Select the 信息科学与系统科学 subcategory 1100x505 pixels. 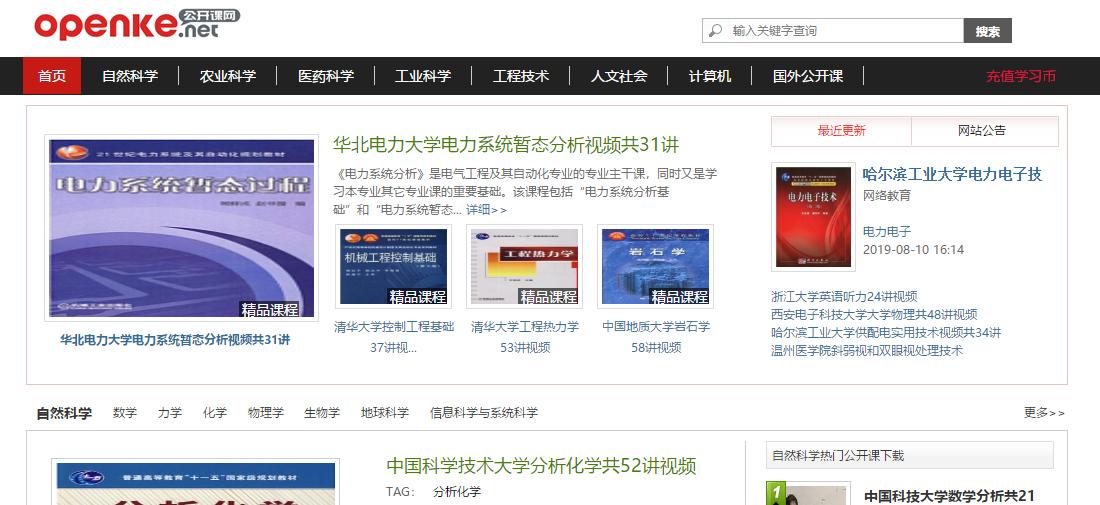pyautogui.click(x=484, y=413)
